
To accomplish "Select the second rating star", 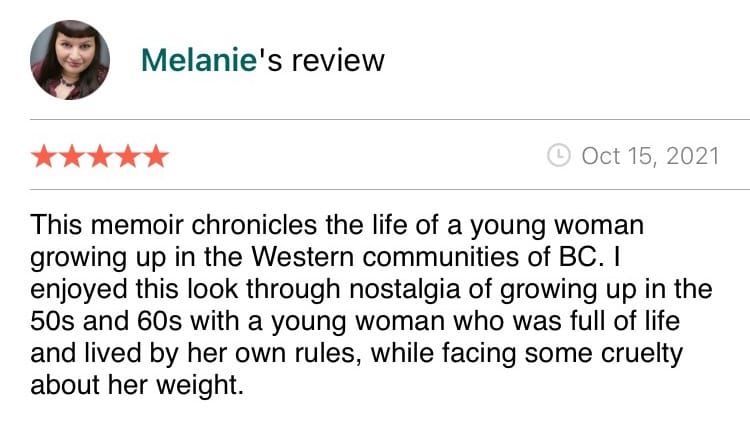I will [72, 156].
